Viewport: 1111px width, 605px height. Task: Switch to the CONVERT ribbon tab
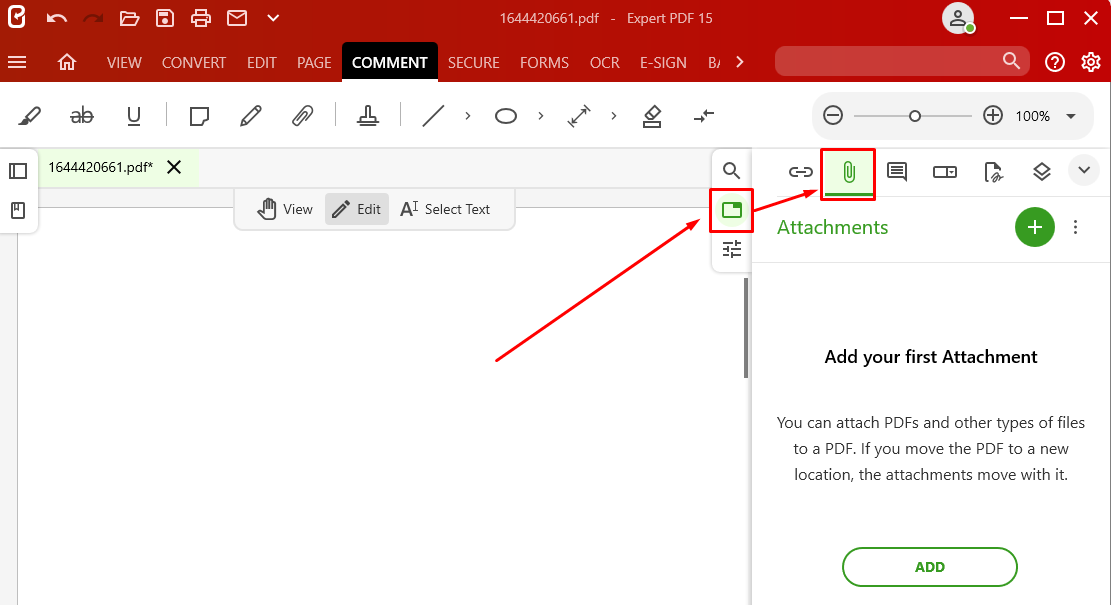click(x=194, y=62)
